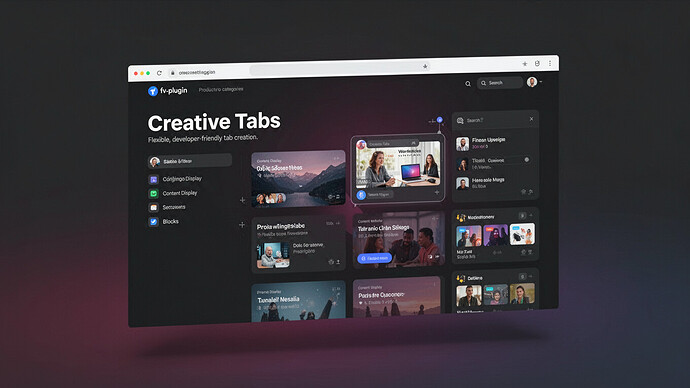Image resolution: width=690 pixels, height=388 pixels.
Task: Click the padlock icon in the address bar
Action: coord(172,73)
